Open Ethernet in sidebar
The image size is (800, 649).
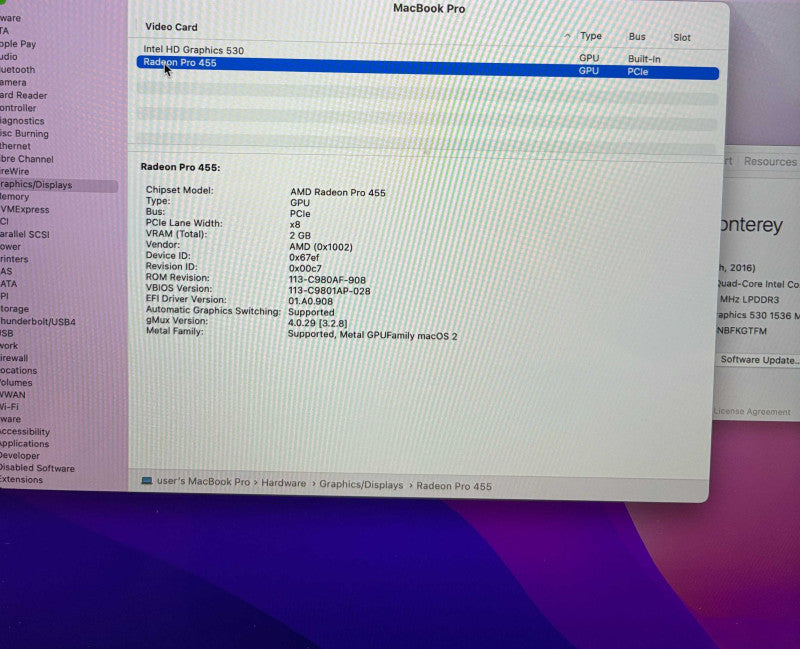click(15, 146)
